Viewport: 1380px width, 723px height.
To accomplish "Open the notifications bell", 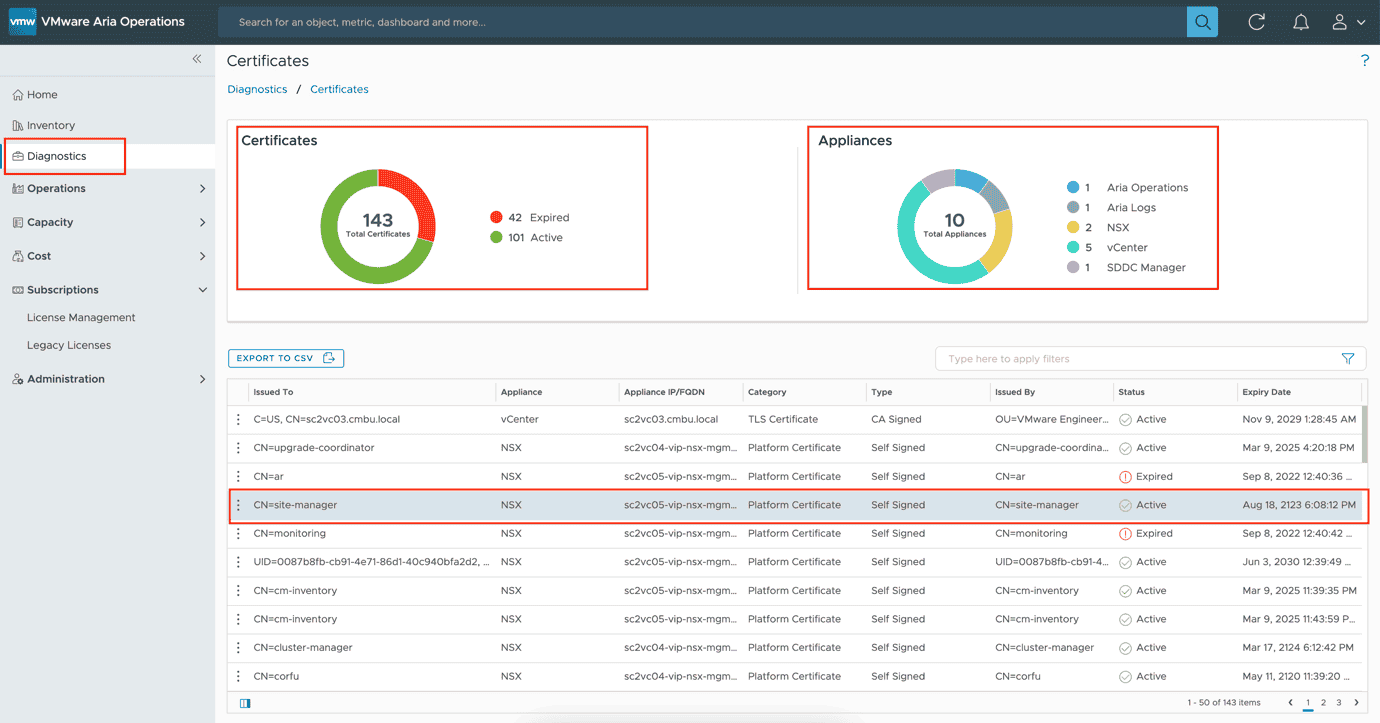I will 1301,22.
